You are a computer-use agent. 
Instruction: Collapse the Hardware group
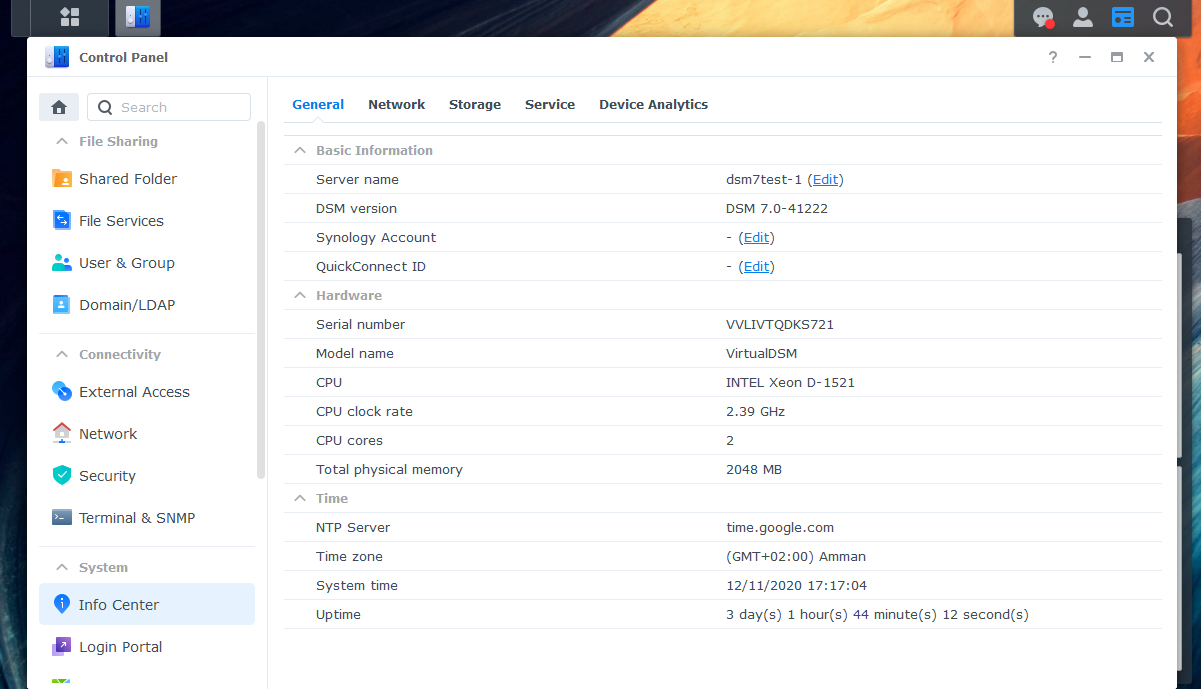(x=299, y=295)
